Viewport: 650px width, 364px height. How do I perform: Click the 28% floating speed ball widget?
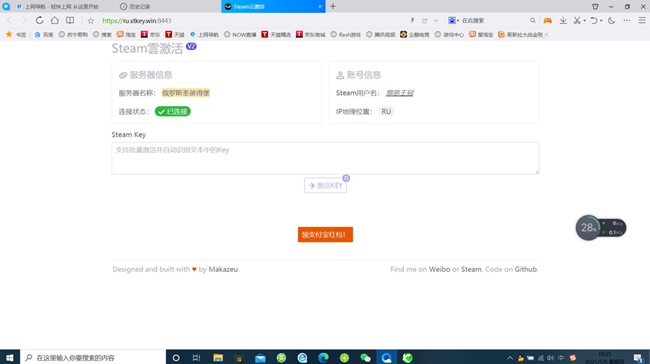click(588, 228)
